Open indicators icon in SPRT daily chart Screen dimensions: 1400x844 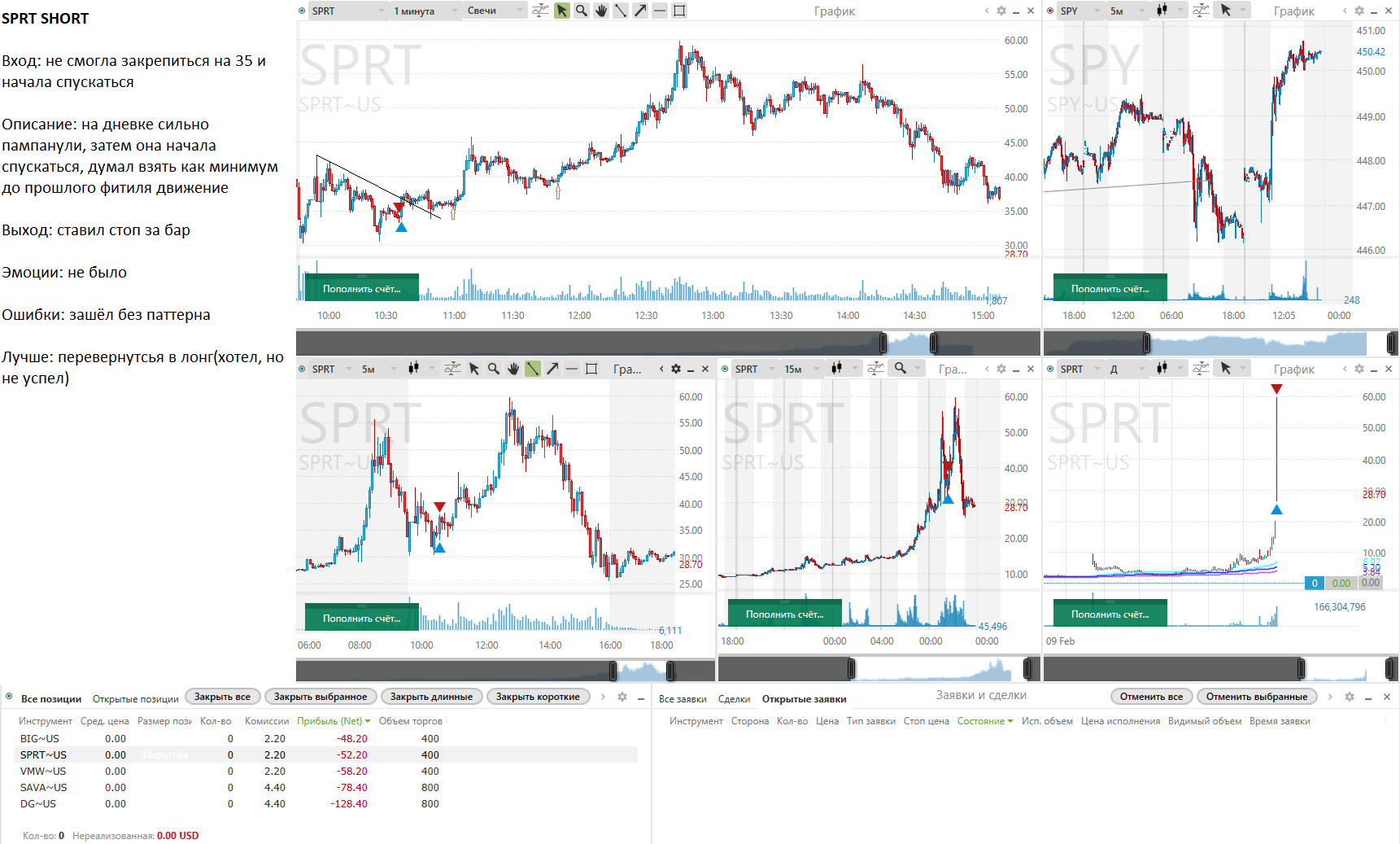pos(1201,369)
